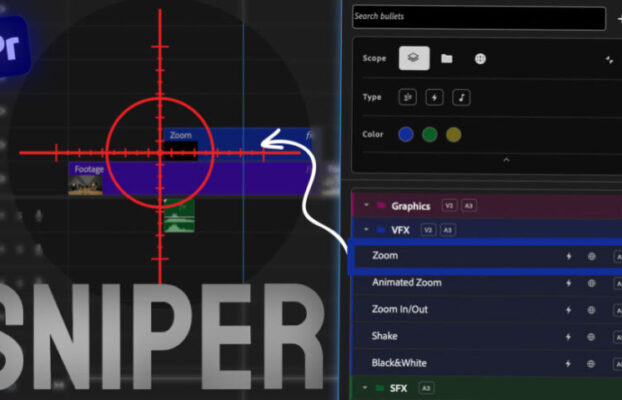Collapse the Graphics folder arrow
Screen dimensions: 622x400
366,205
